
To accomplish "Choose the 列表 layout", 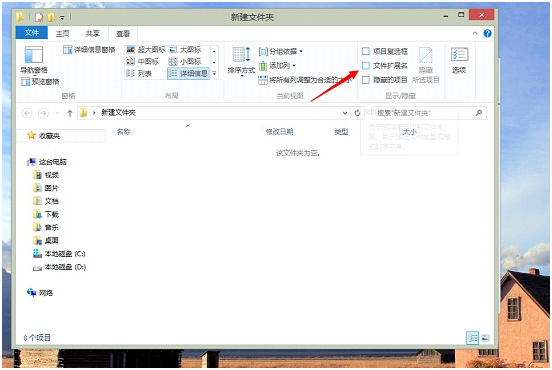I will point(139,73).
